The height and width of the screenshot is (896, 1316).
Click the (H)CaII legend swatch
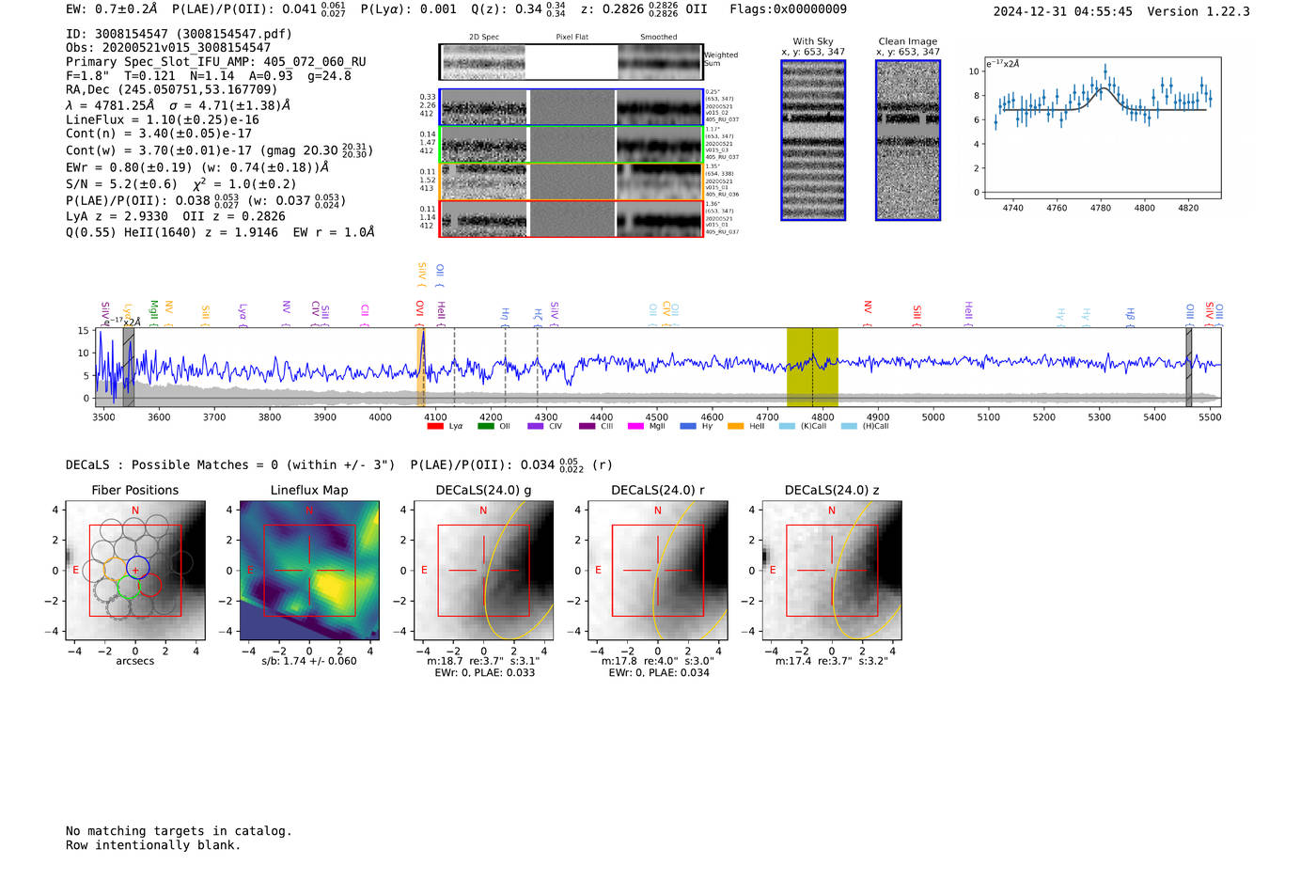[x=850, y=426]
